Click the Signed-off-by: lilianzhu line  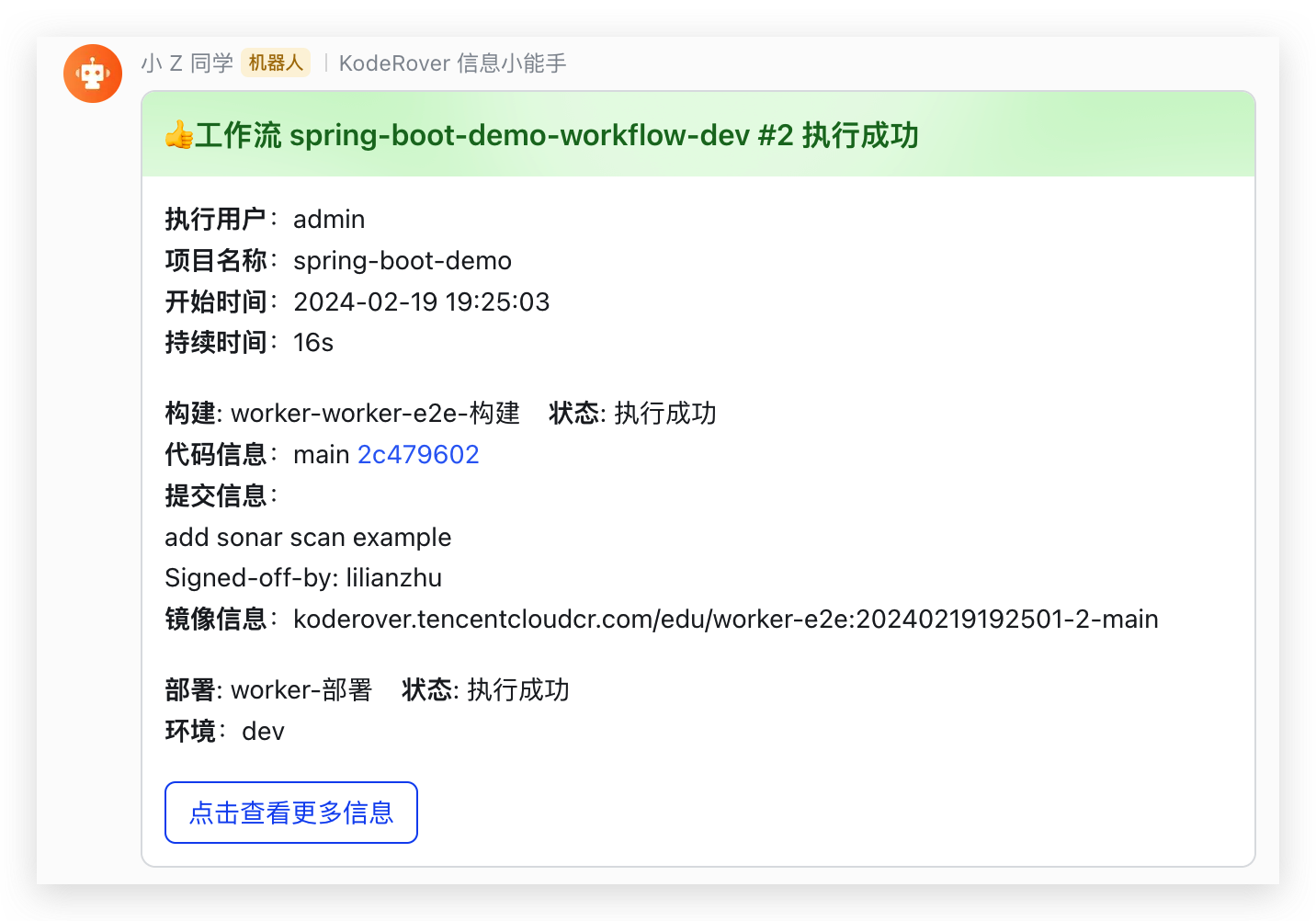click(x=303, y=577)
